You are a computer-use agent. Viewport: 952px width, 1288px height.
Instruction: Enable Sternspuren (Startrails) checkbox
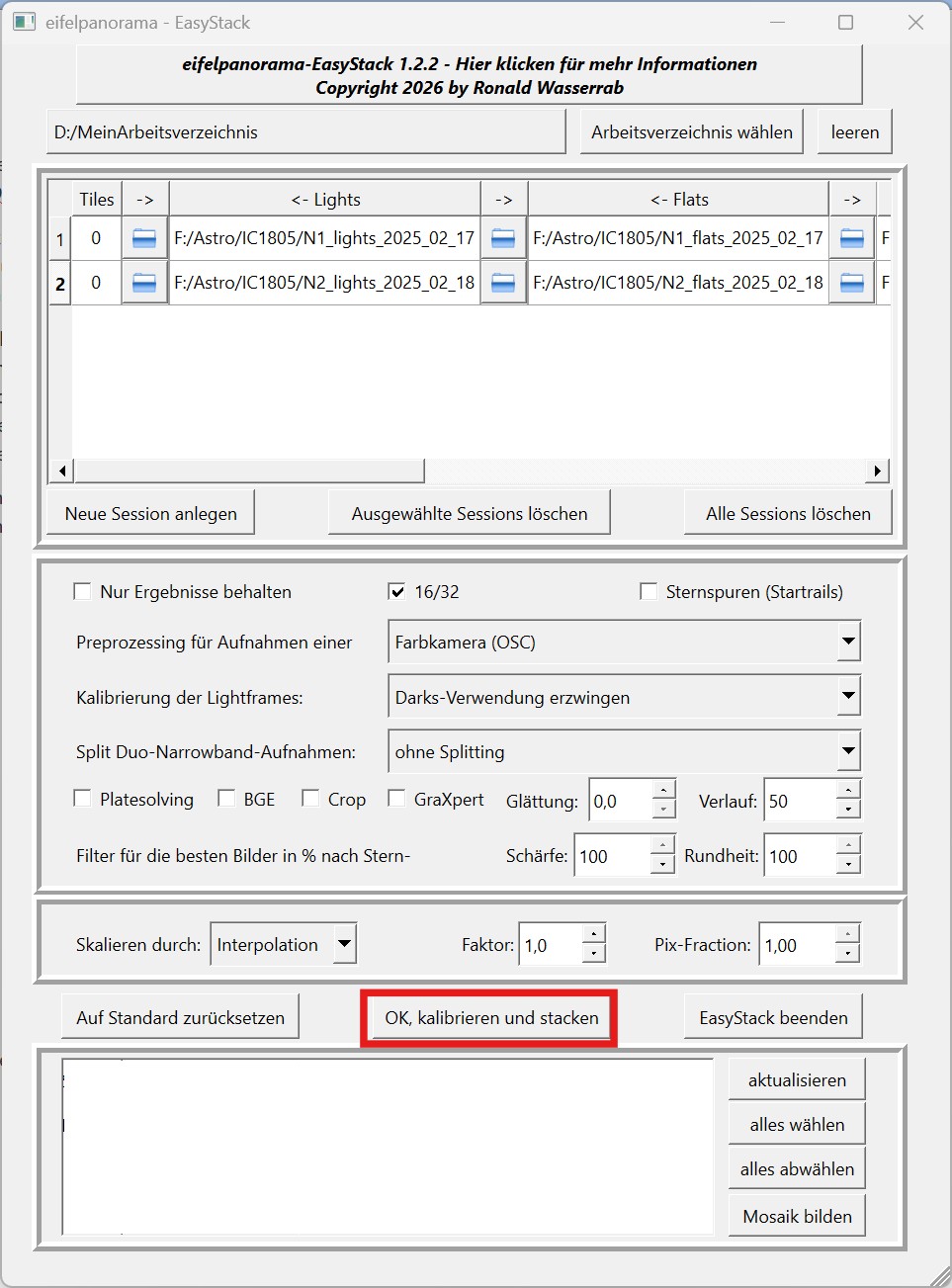(x=649, y=592)
